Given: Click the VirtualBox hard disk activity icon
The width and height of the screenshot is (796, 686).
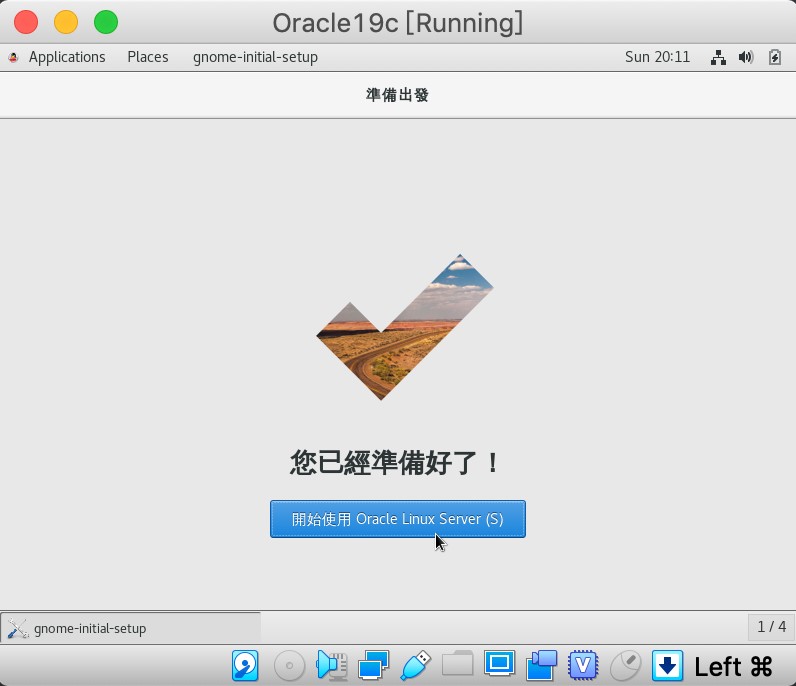Looking at the screenshot, I should (x=245, y=665).
